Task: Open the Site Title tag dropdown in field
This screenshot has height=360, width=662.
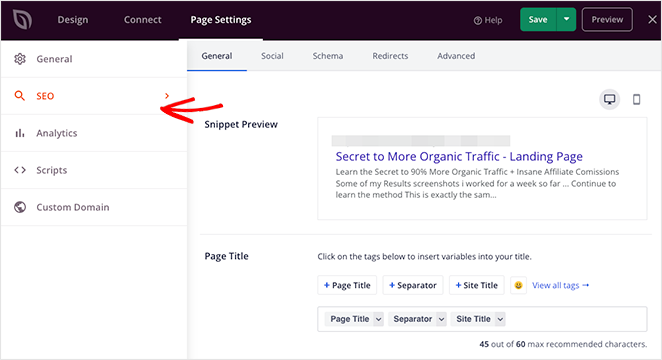Action: coord(500,319)
